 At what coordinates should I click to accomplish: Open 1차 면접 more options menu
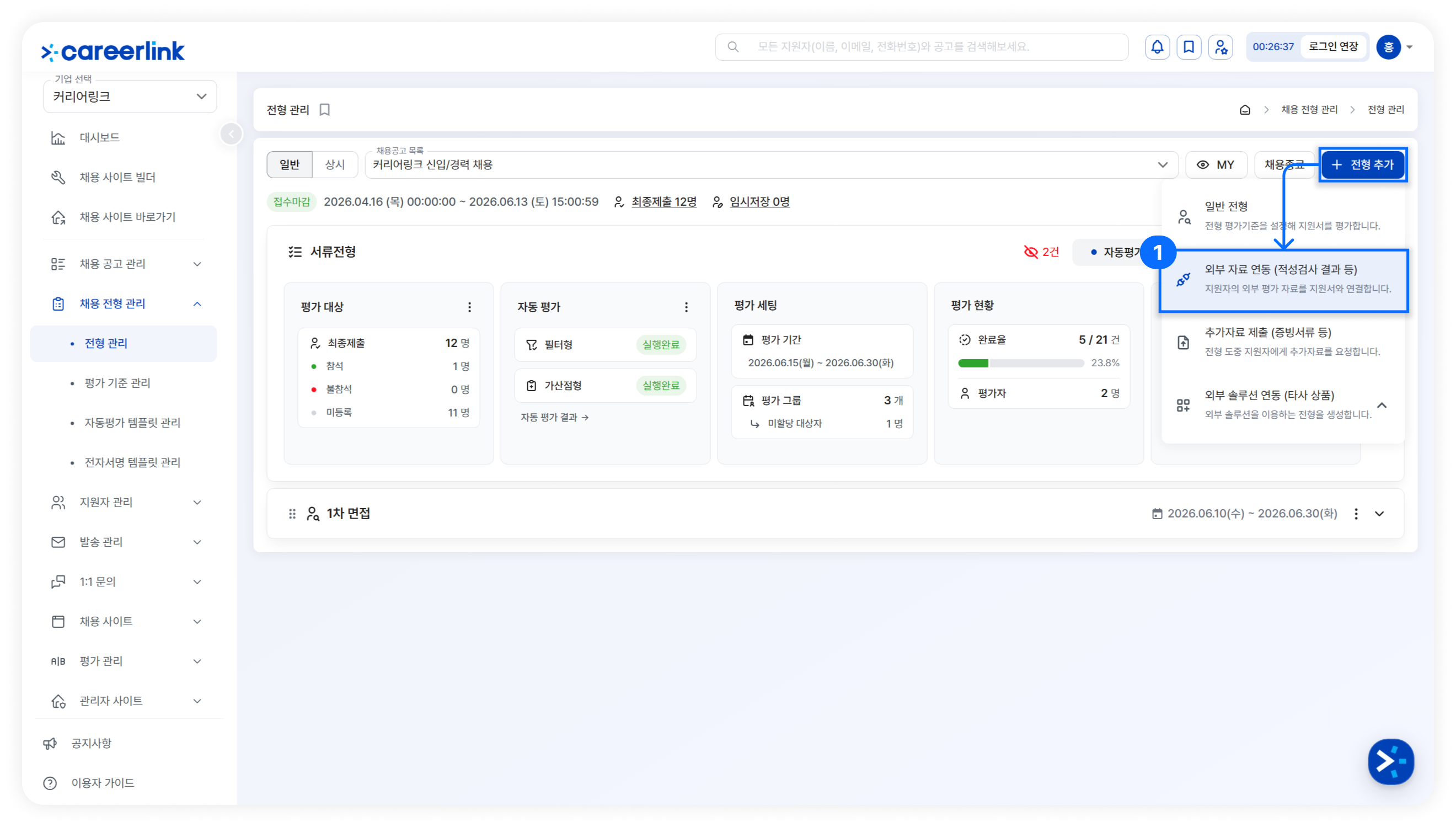pos(1356,514)
